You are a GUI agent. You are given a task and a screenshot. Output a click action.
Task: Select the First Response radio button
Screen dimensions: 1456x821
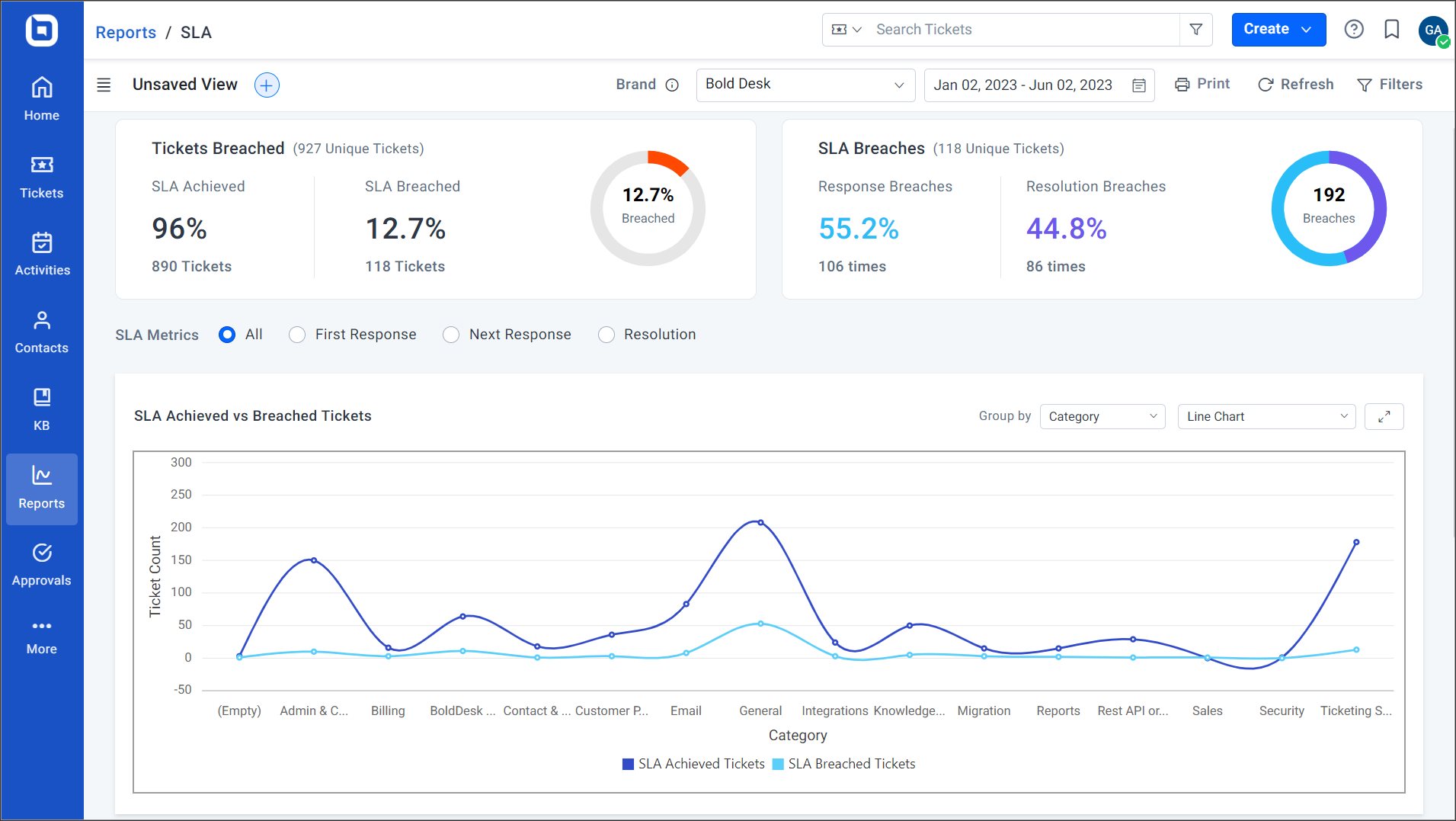pos(297,335)
